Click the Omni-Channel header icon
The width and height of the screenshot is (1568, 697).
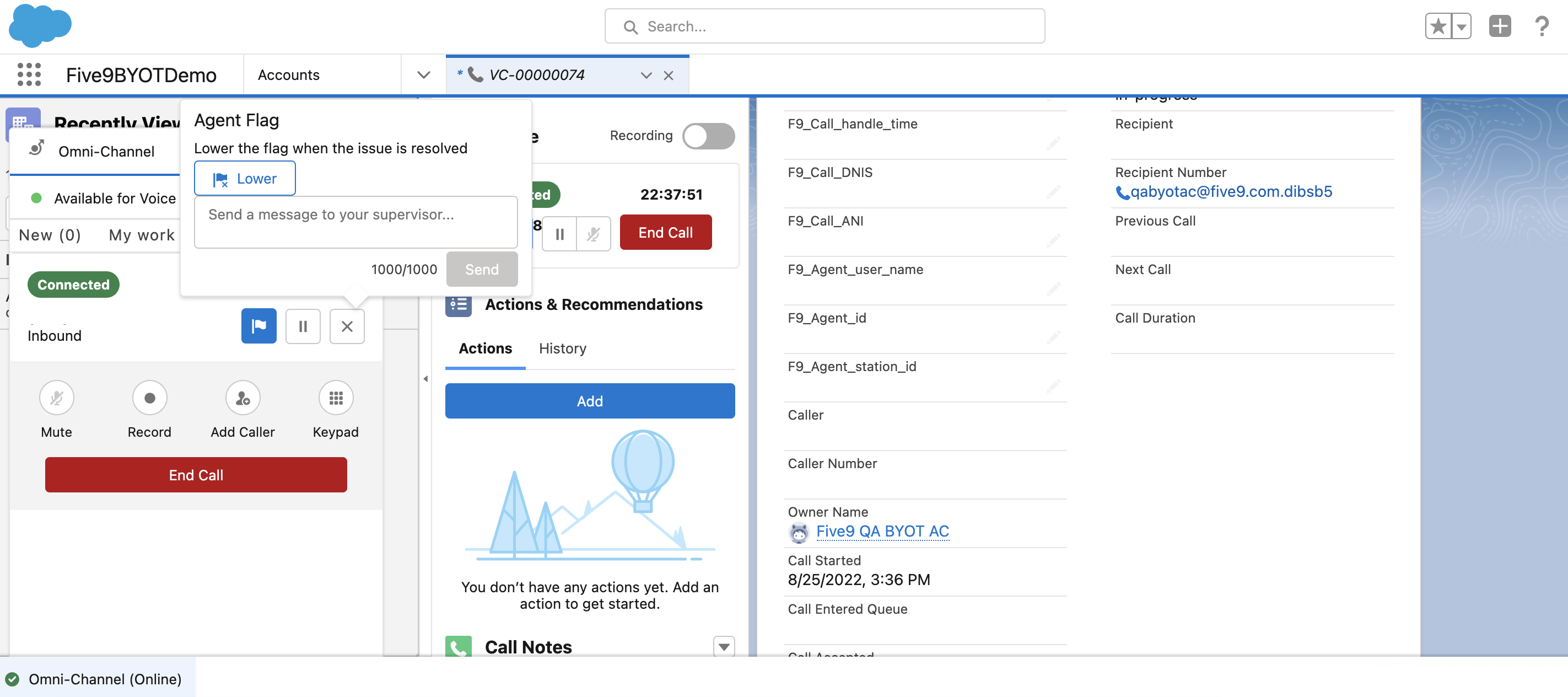pyautogui.click(x=36, y=148)
